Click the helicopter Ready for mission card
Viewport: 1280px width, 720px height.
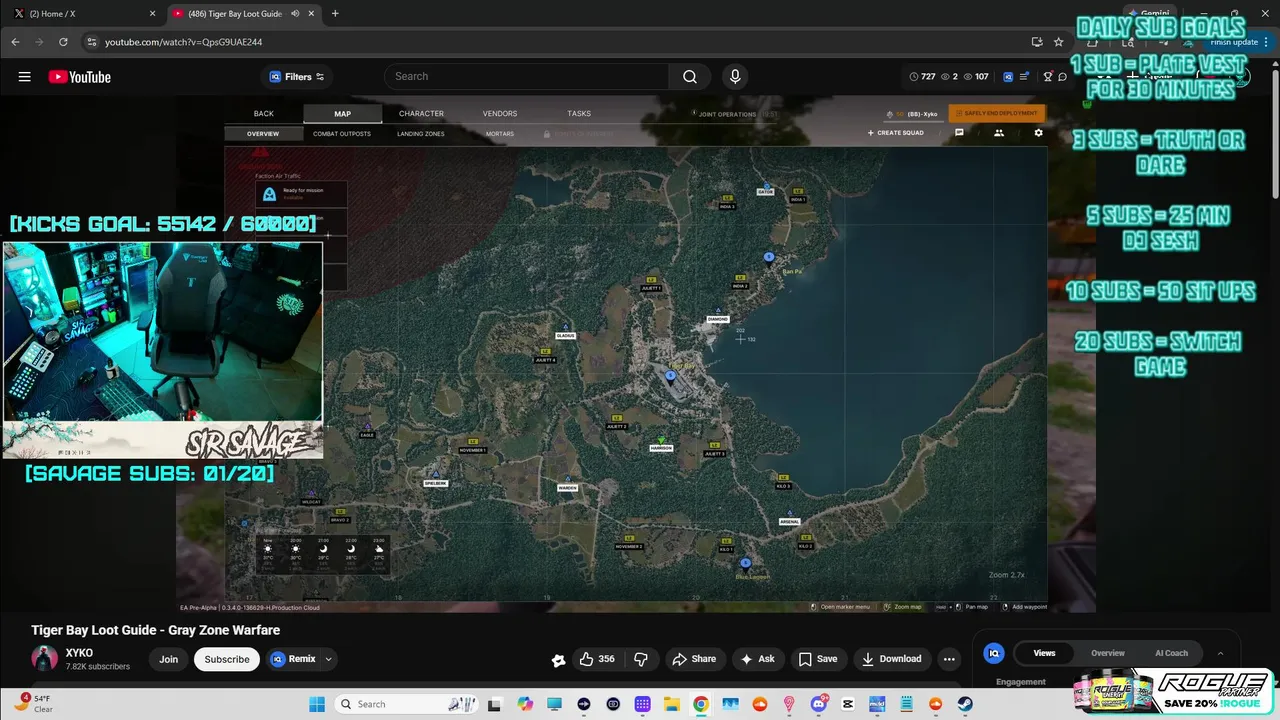(x=301, y=194)
